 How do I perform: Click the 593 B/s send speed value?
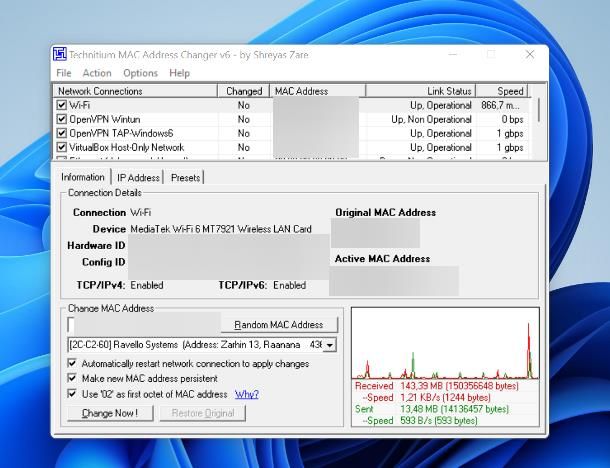pyautogui.click(x=438, y=421)
